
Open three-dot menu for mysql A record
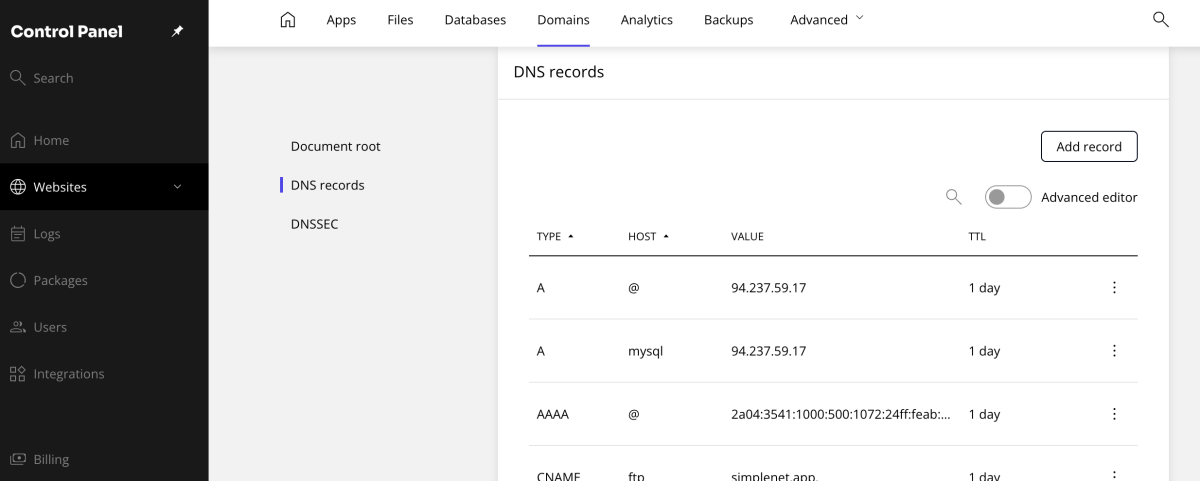click(x=1114, y=351)
